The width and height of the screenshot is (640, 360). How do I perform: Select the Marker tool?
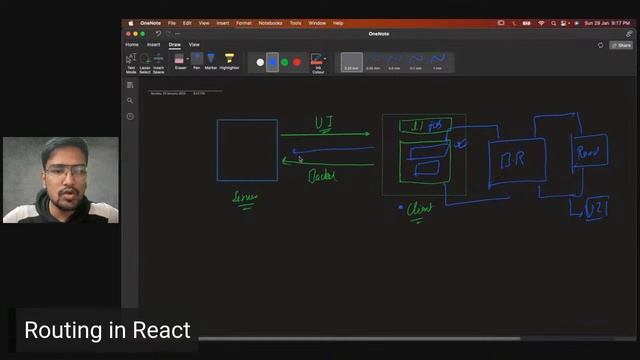coord(211,61)
